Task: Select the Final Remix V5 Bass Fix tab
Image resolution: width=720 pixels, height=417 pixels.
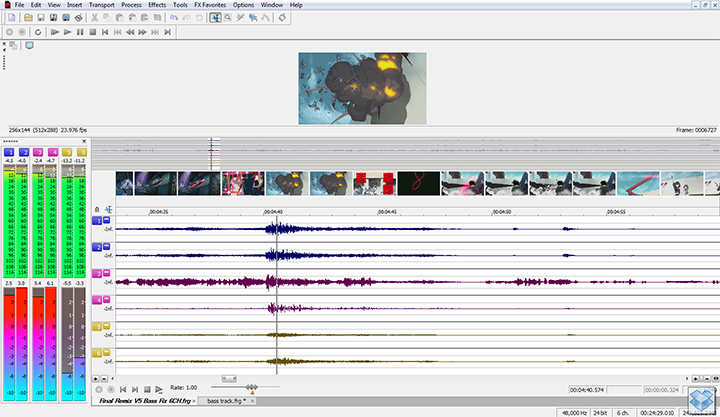Action: [x=146, y=401]
